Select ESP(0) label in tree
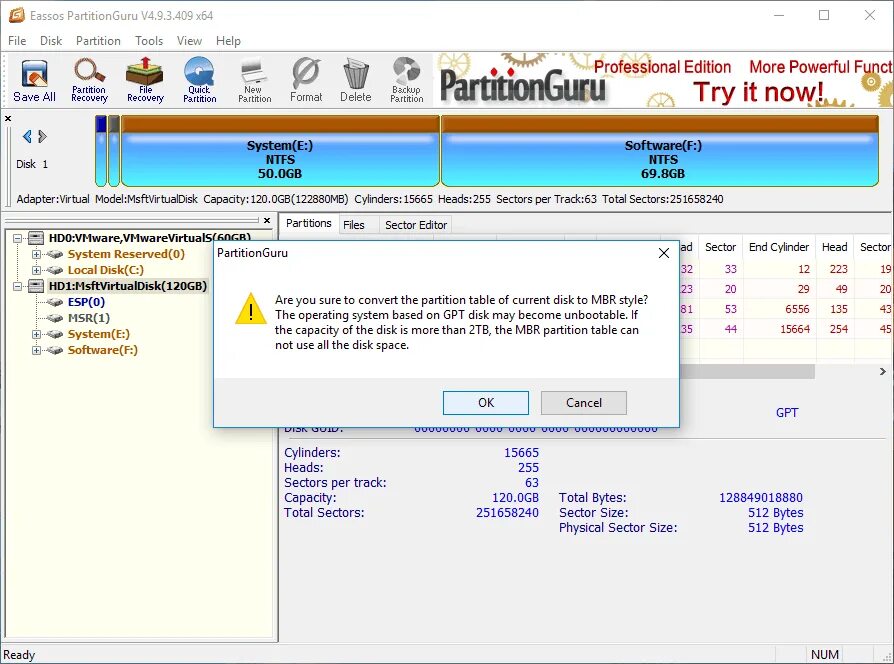The width and height of the screenshot is (894, 664). click(86, 302)
